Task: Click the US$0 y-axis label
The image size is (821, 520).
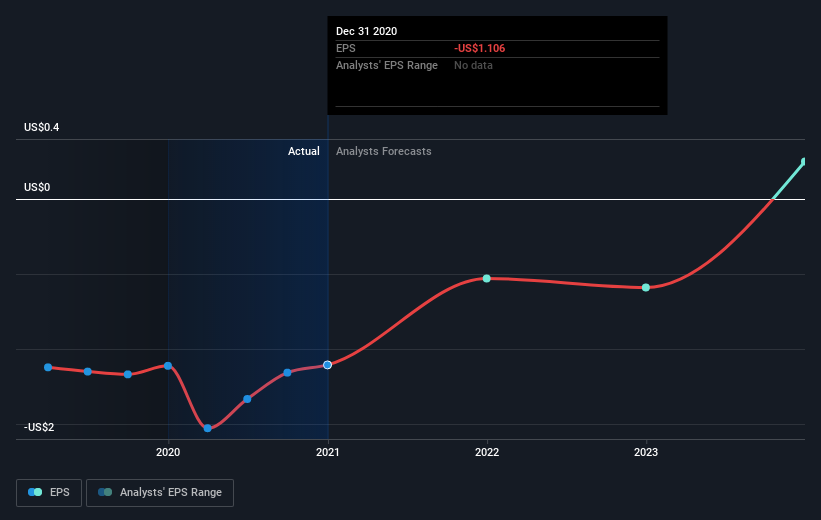Action: click(x=37, y=187)
